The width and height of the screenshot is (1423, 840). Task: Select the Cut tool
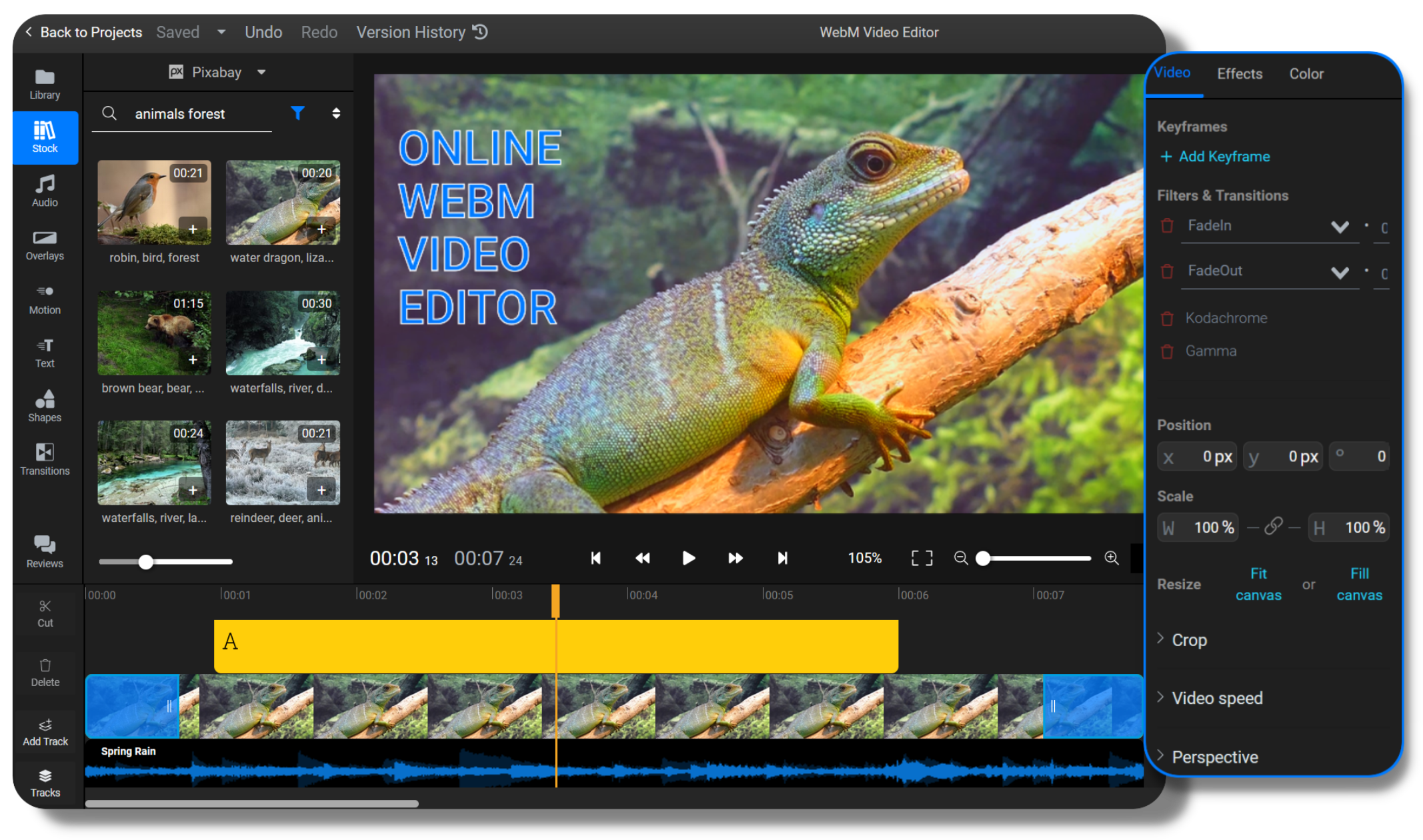(45, 612)
